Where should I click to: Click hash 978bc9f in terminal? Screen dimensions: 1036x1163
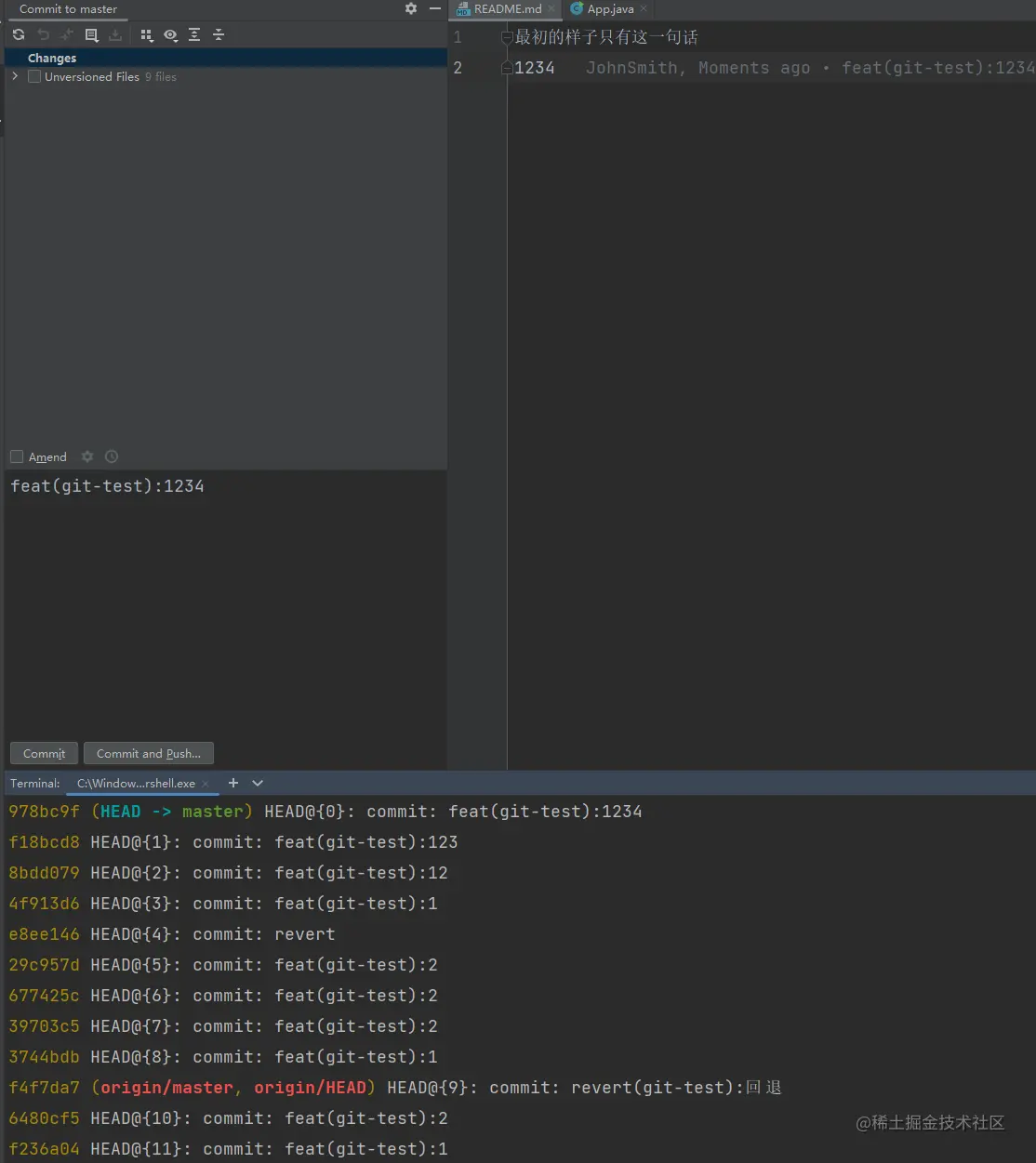(x=45, y=812)
